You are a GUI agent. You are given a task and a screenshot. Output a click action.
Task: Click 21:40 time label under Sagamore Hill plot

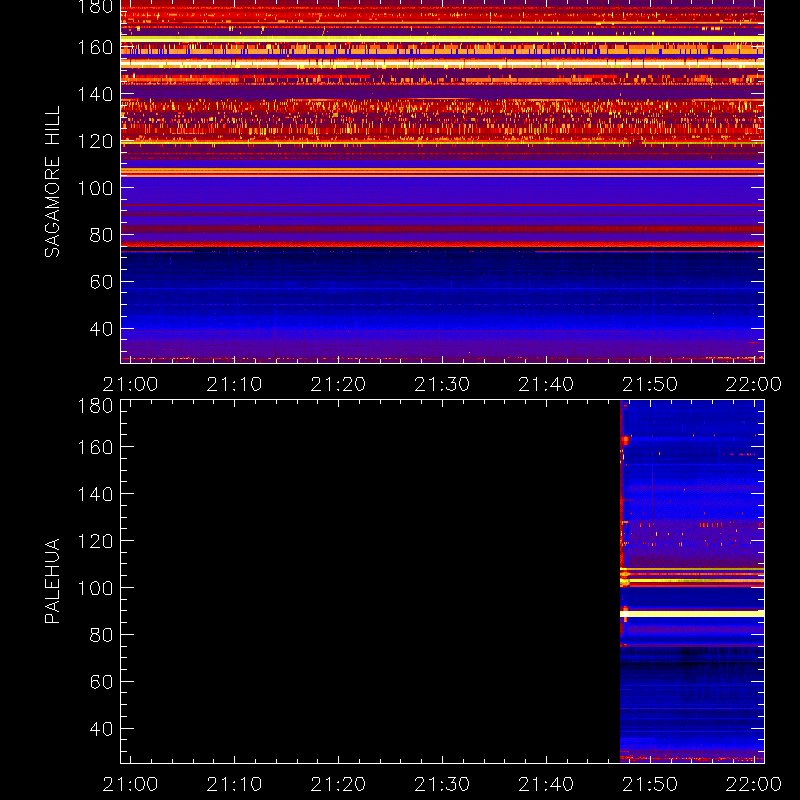[x=546, y=384]
